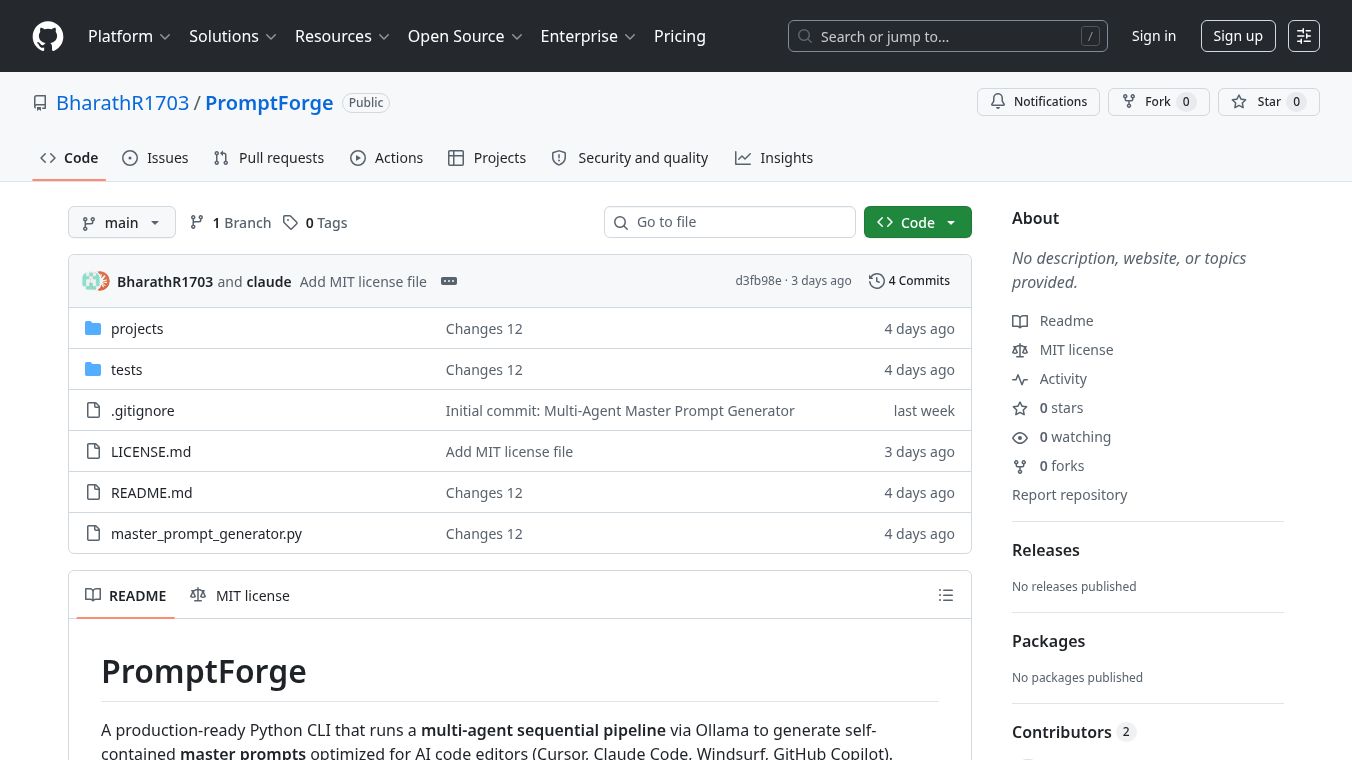
Task: Open the d3fb98e commit hash
Action: point(758,281)
